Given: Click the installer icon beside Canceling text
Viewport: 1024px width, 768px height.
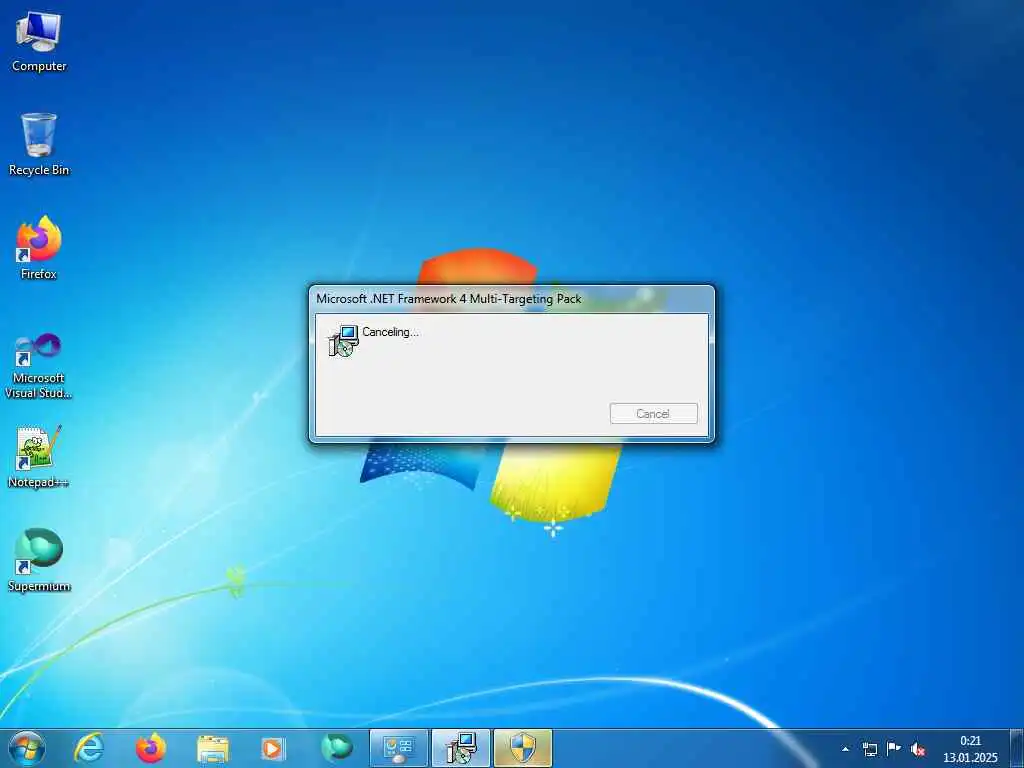Looking at the screenshot, I should (344, 340).
